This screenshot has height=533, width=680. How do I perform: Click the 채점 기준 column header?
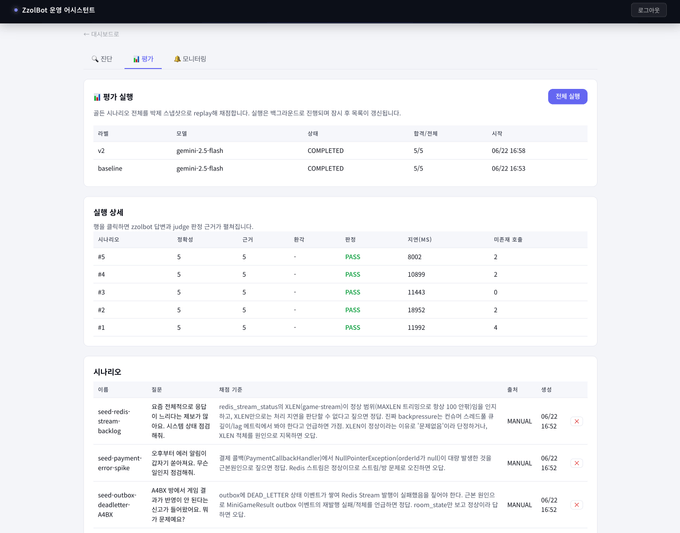[x=230, y=389]
